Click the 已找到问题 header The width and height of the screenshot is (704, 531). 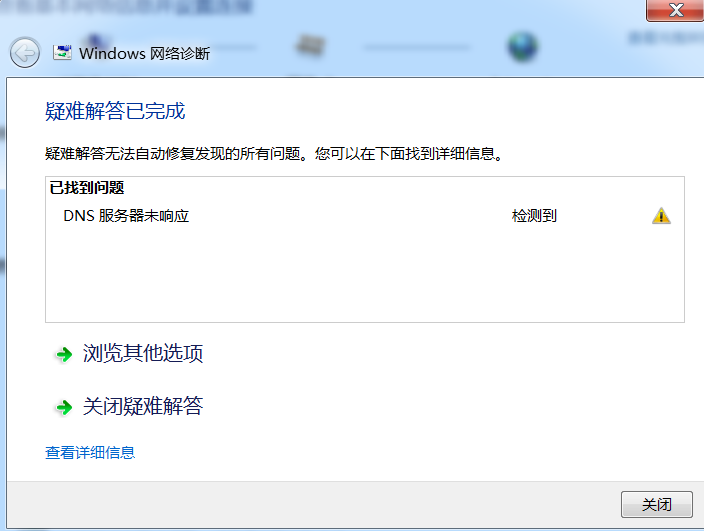click(x=87, y=188)
